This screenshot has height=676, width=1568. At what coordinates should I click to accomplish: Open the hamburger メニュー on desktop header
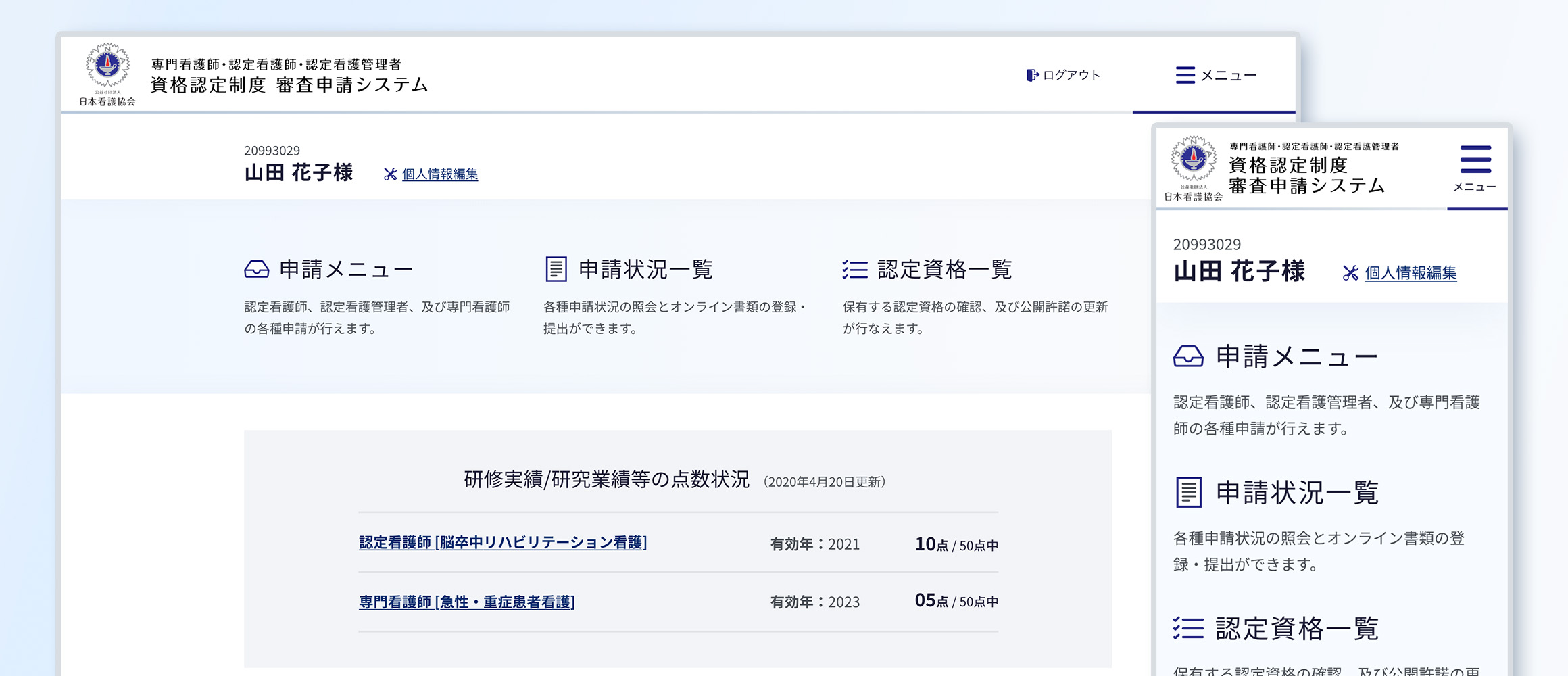pos(1185,75)
